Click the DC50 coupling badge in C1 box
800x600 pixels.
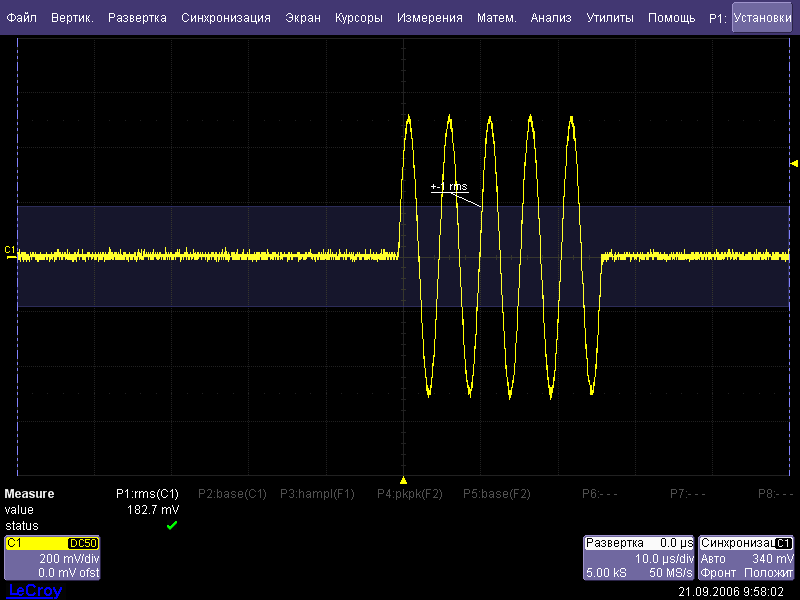82,543
